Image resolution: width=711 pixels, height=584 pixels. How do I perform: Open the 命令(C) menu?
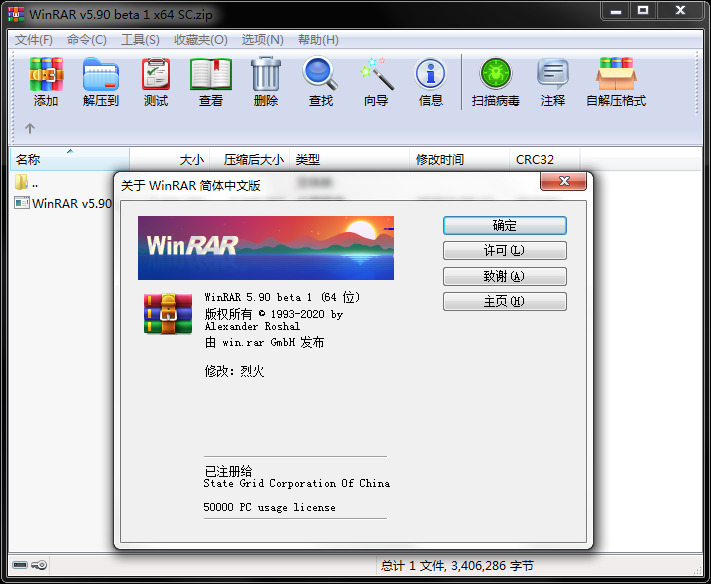pyautogui.click(x=87, y=40)
